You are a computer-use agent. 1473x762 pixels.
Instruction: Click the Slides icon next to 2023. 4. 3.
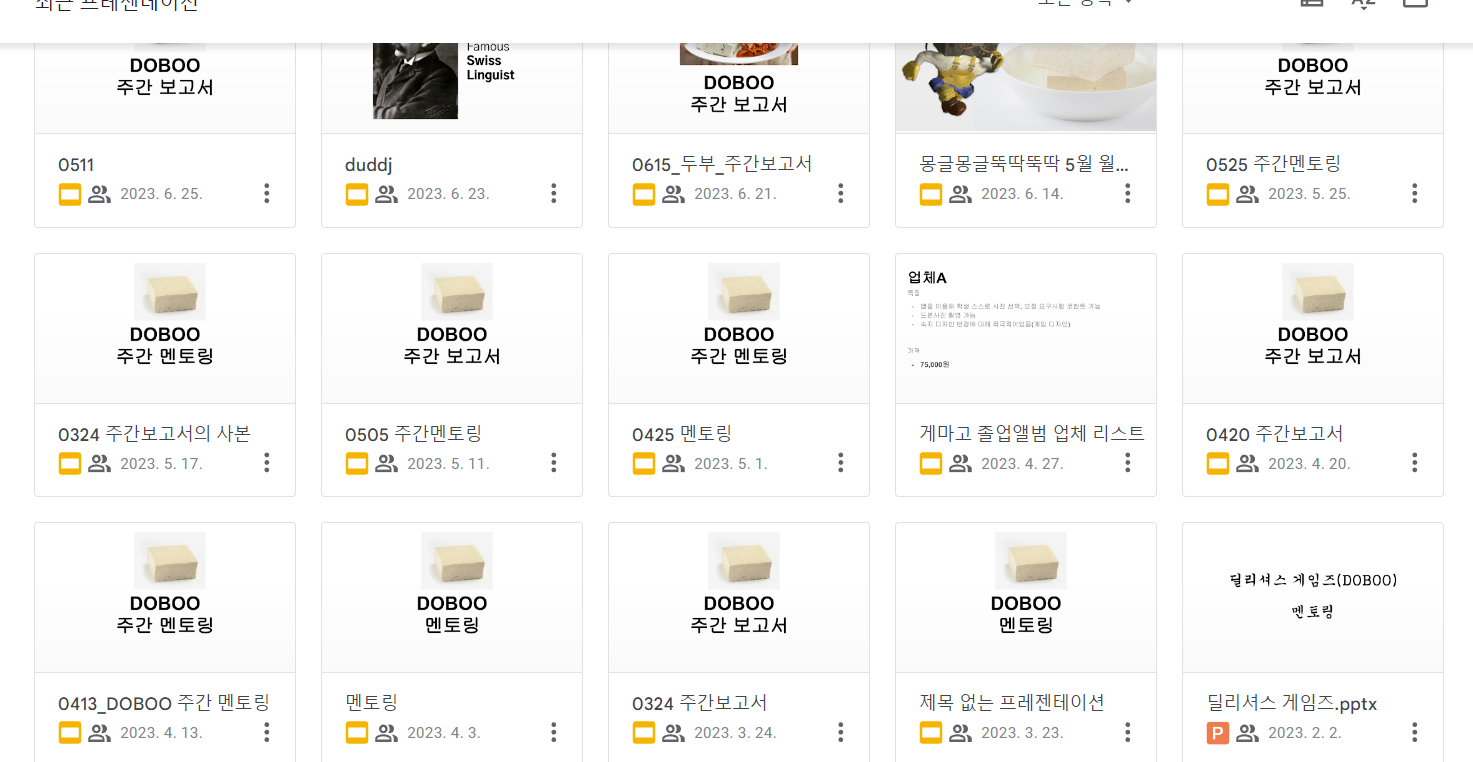(x=357, y=733)
